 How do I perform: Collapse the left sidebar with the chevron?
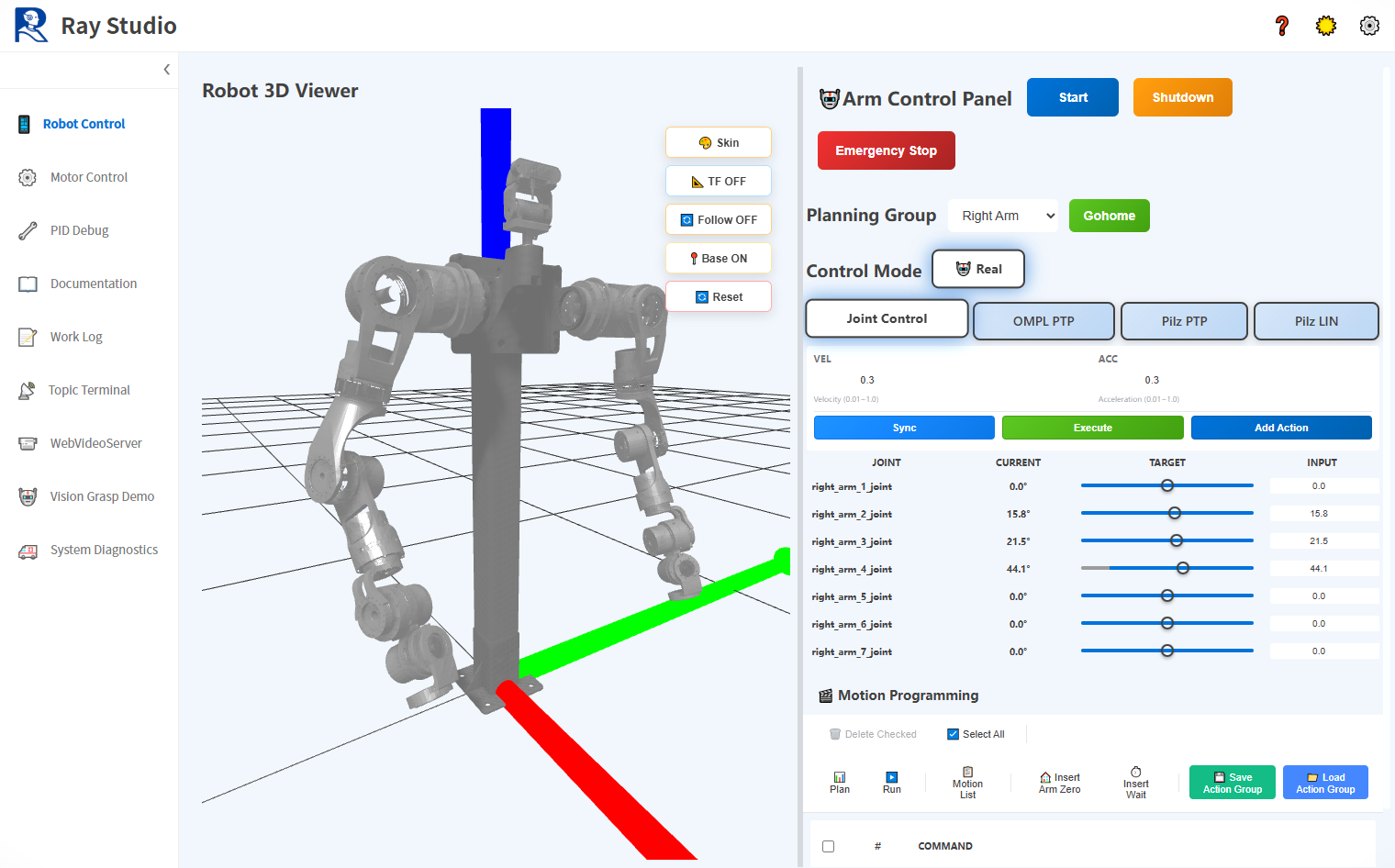point(166,69)
